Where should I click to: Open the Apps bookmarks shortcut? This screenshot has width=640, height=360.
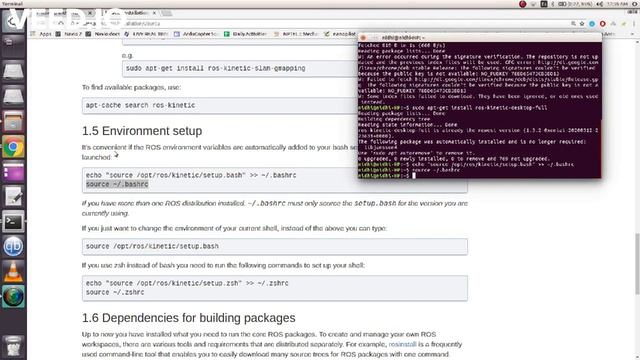coord(41,34)
